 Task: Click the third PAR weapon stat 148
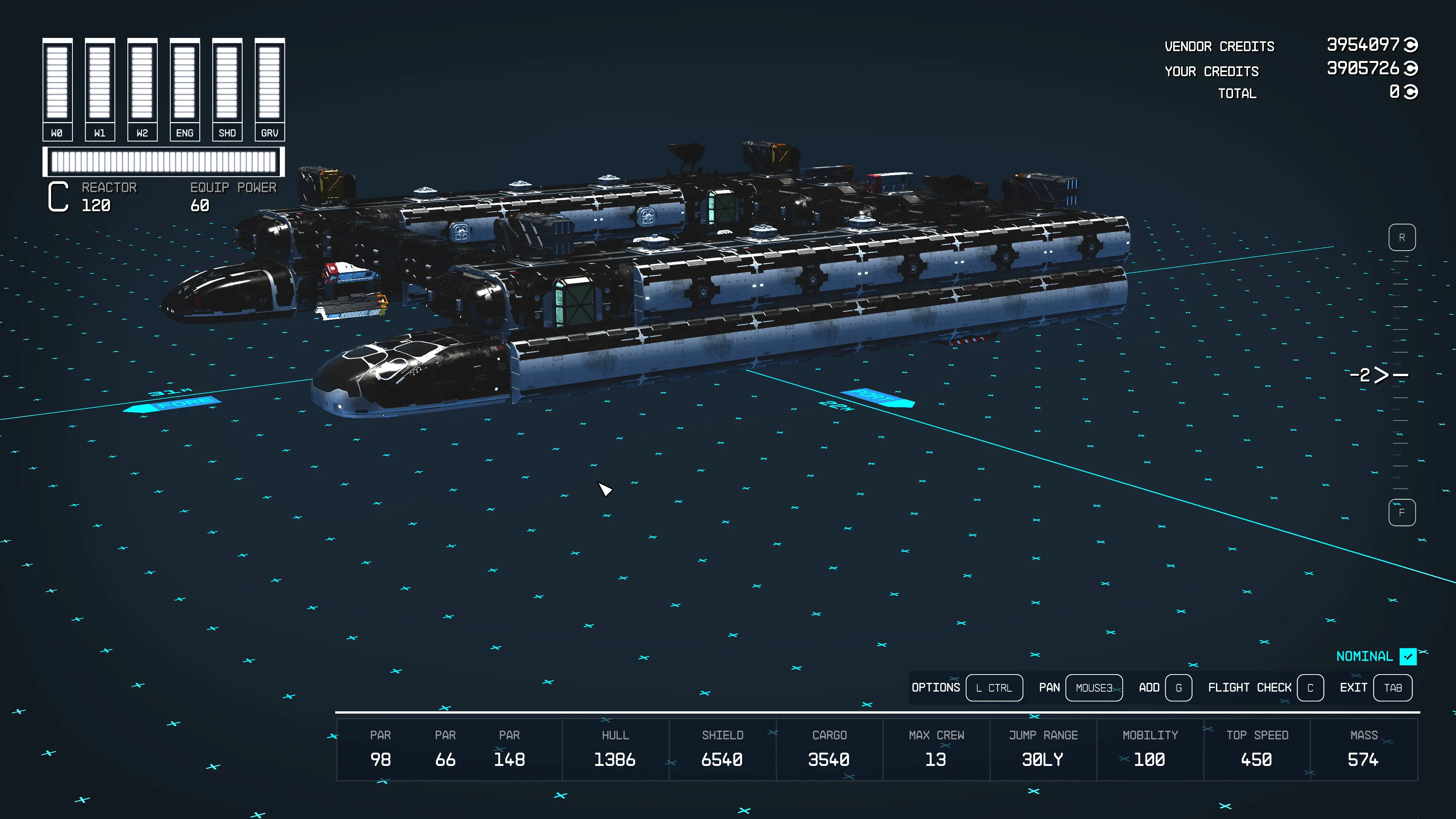point(509,759)
